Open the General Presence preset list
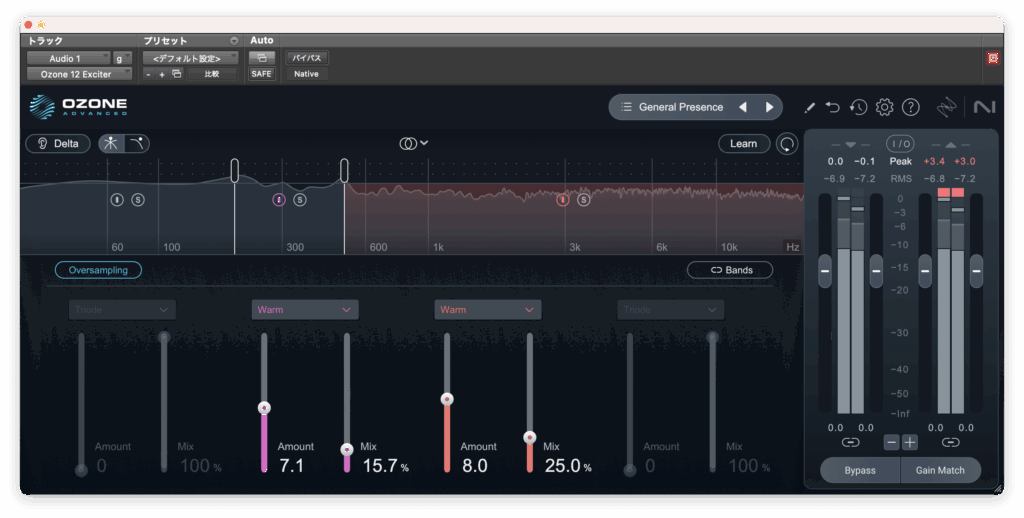The image size is (1024, 518). [x=670, y=107]
